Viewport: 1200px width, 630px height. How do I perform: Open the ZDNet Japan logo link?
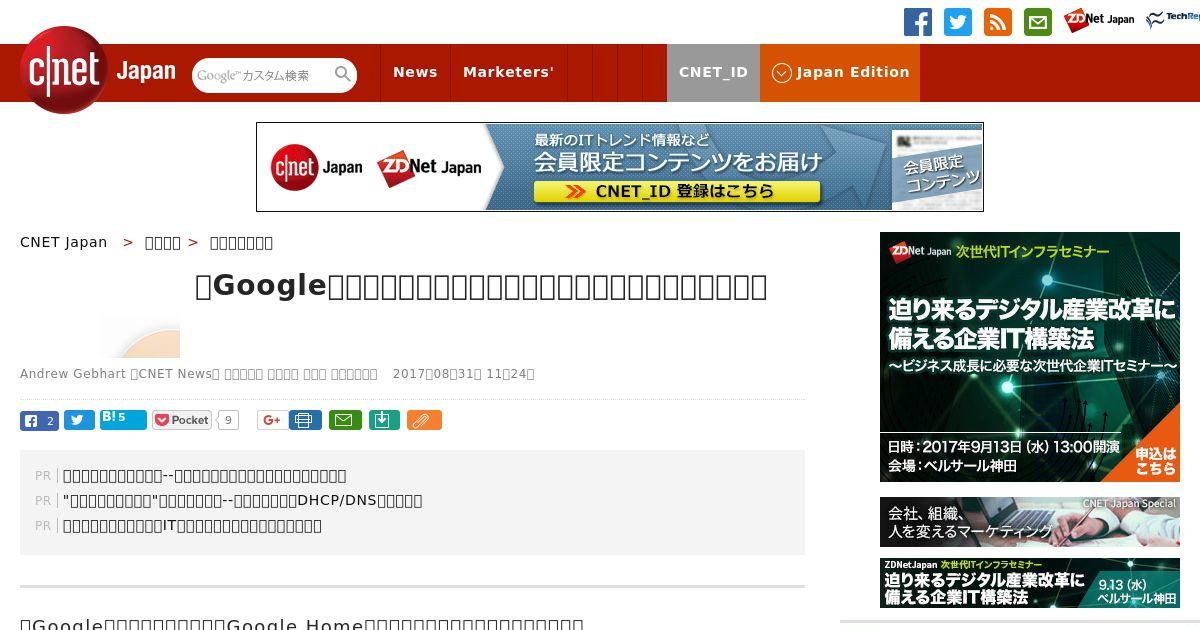tap(1099, 20)
